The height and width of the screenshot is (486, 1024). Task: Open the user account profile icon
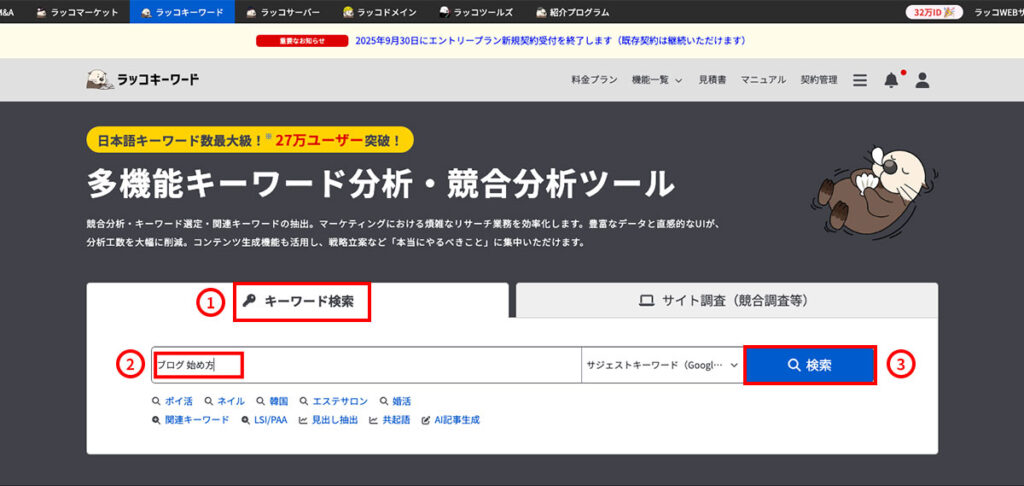[922, 80]
